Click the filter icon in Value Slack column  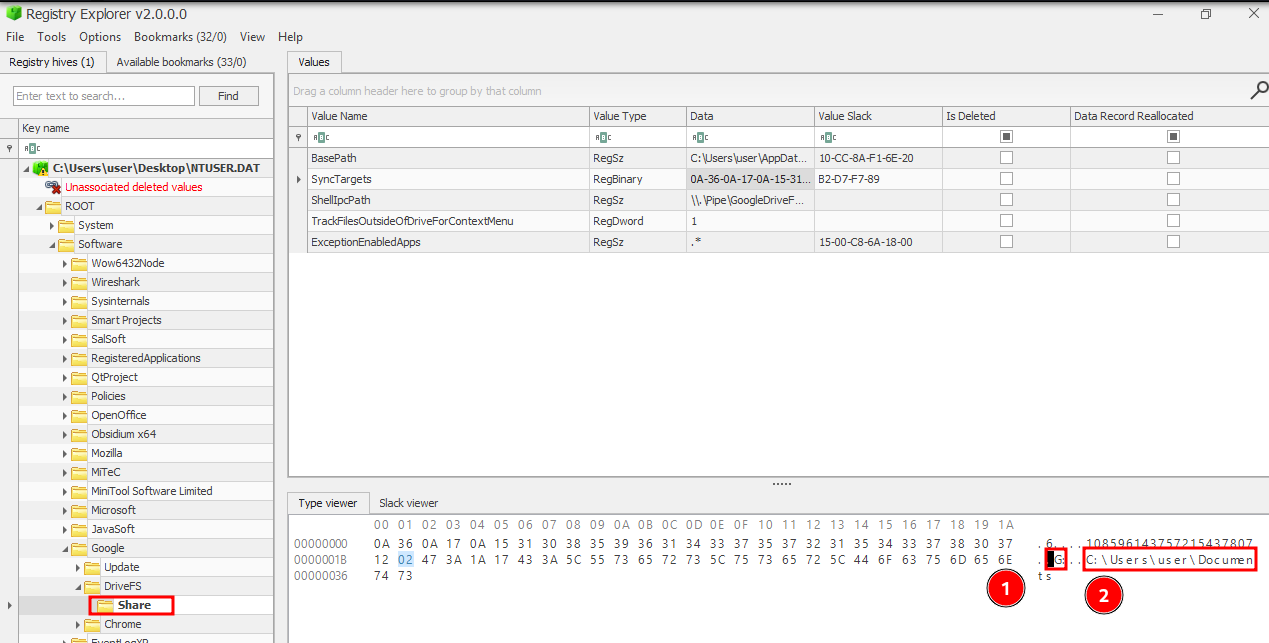pyautogui.click(x=826, y=137)
